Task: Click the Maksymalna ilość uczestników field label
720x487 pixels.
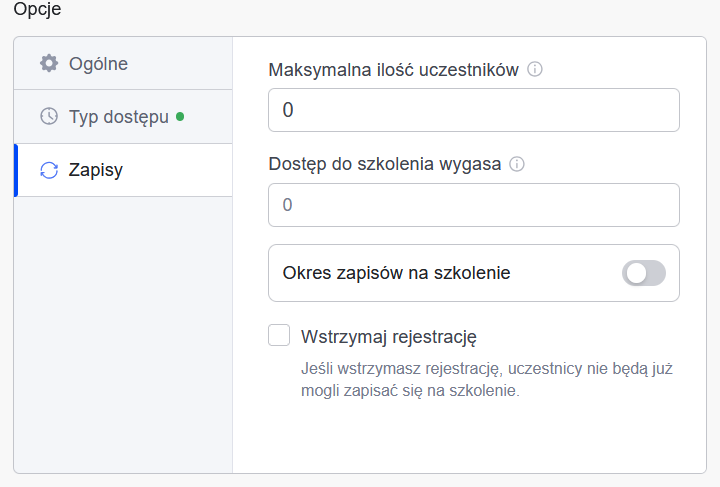Action: (x=393, y=70)
